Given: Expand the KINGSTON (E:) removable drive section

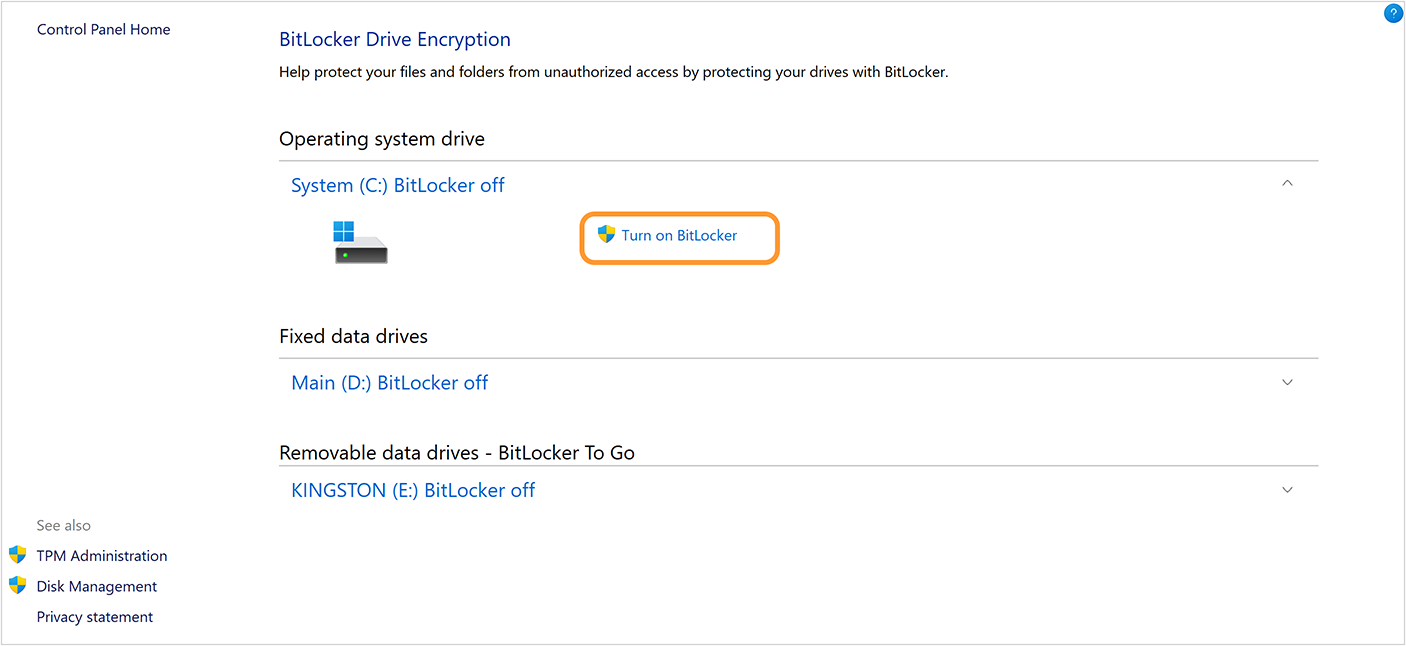Looking at the screenshot, I should pos(1287,489).
